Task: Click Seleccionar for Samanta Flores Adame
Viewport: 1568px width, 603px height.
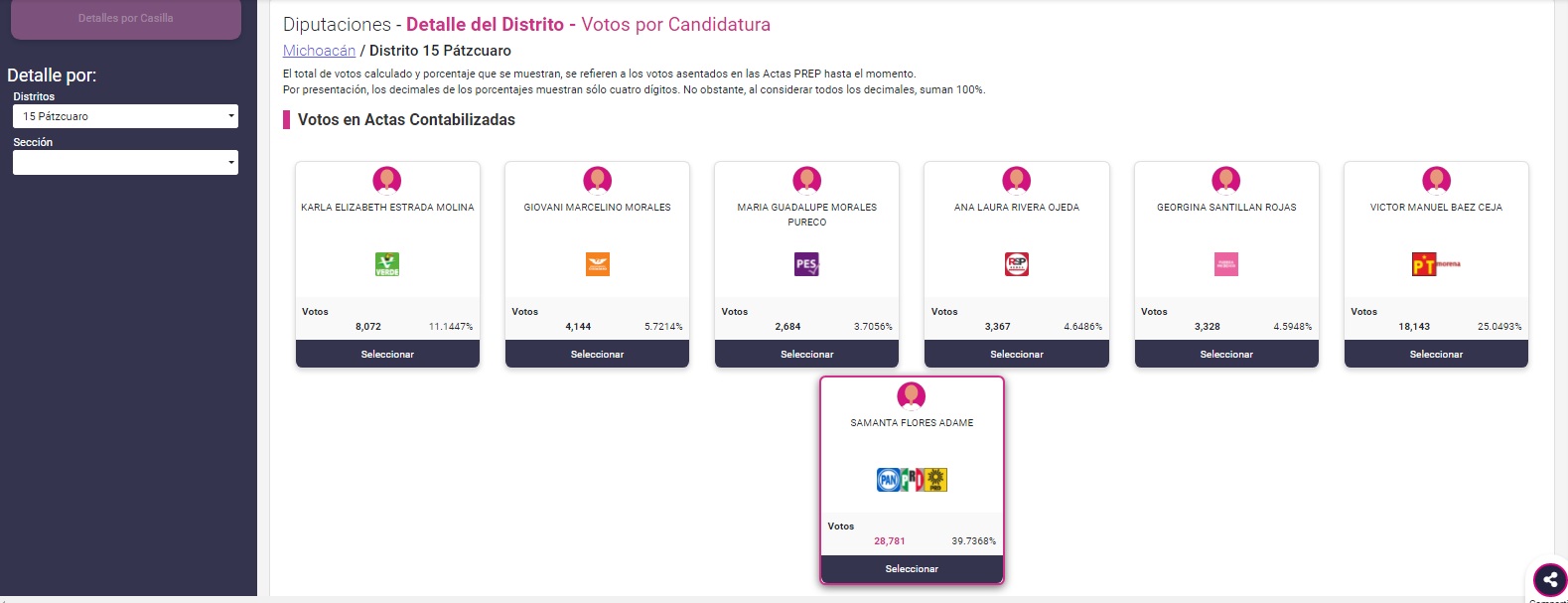Action: click(912, 568)
